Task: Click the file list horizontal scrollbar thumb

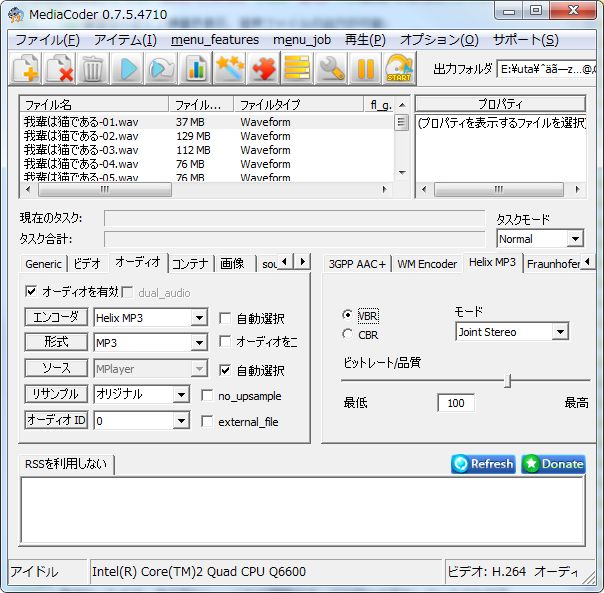Action: [x=105, y=190]
